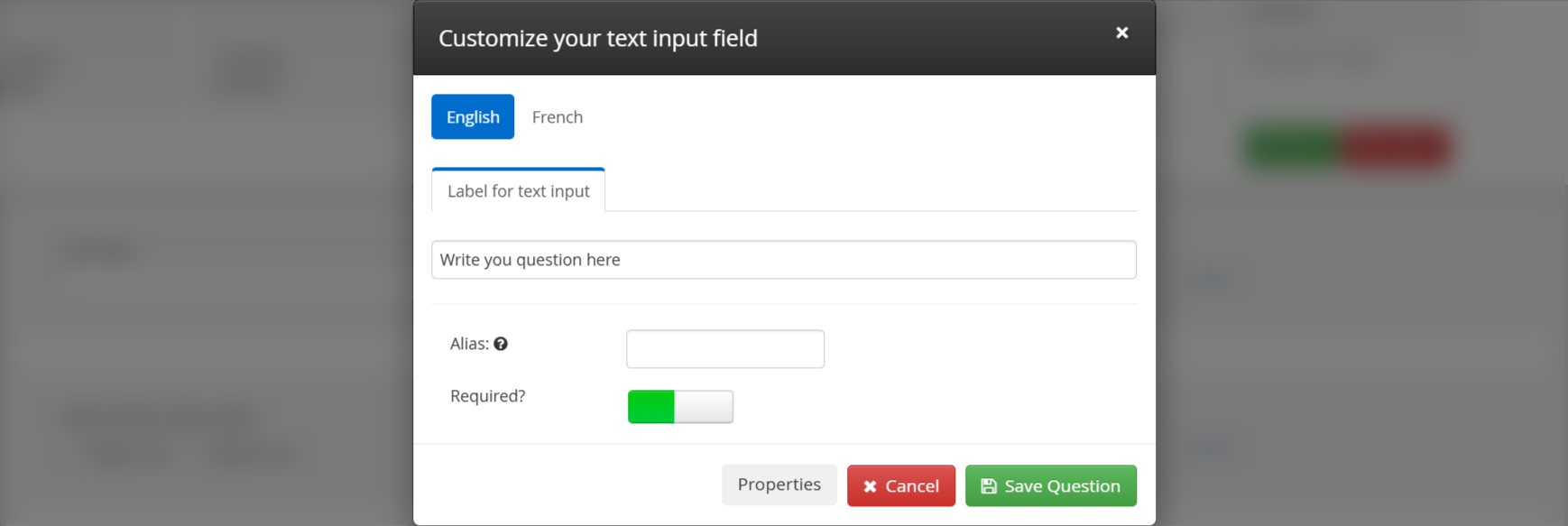Close the dialog with the X icon
Viewport: 1568px width, 526px height.
(x=1121, y=32)
